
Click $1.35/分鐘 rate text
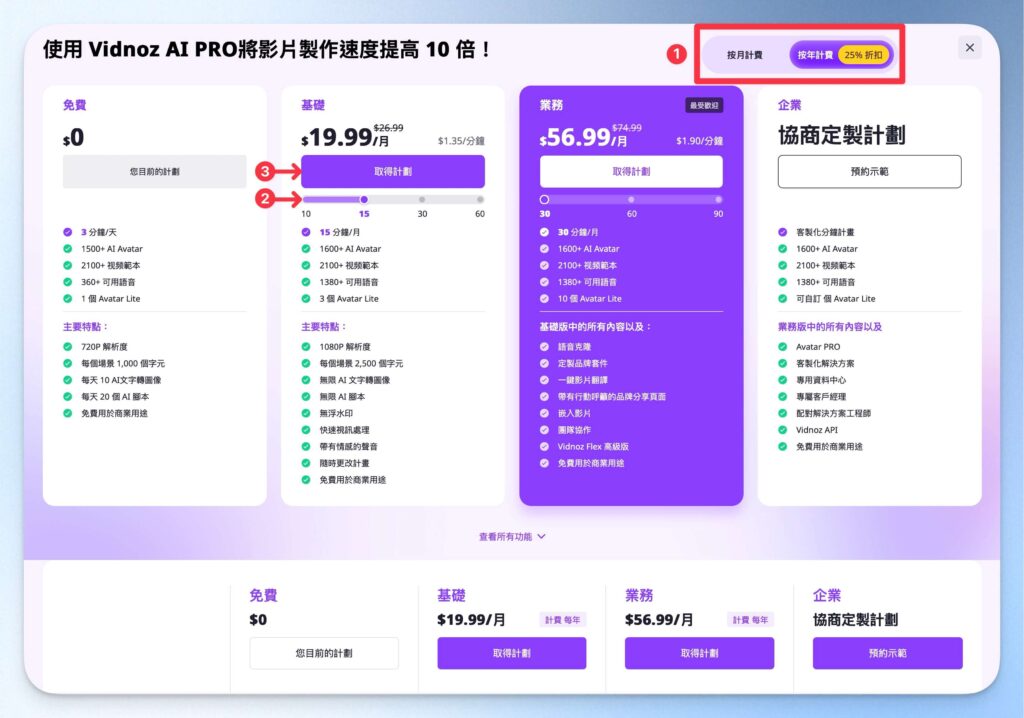(461, 140)
